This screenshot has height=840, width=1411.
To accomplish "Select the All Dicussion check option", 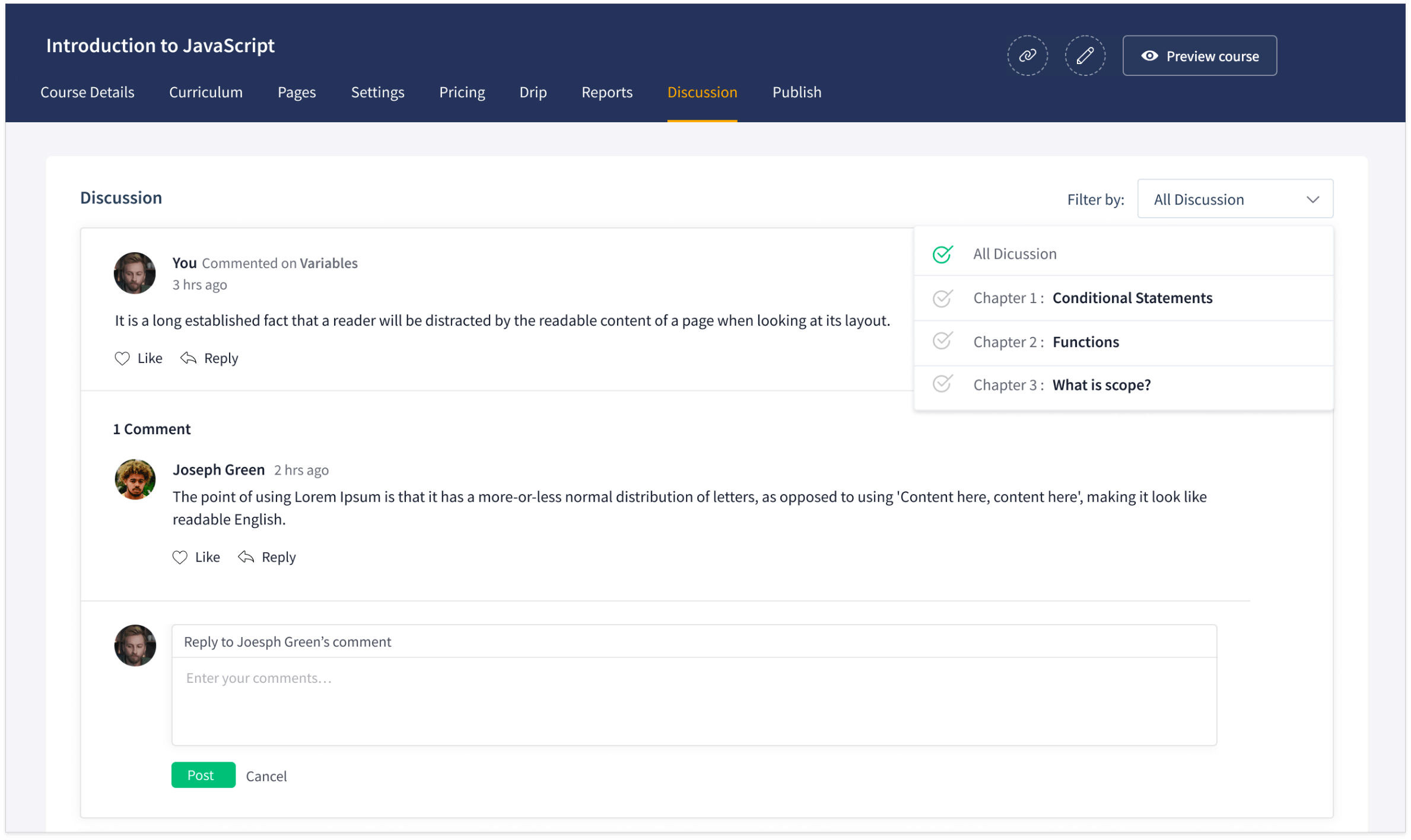I will [943, 254].
